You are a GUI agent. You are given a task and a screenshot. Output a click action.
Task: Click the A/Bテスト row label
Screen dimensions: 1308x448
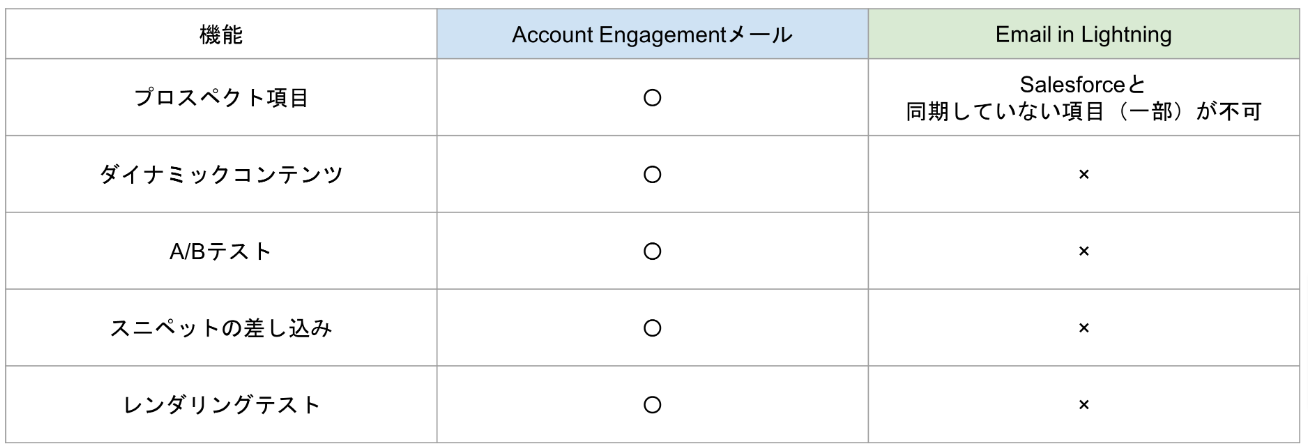tap(221, 251)
